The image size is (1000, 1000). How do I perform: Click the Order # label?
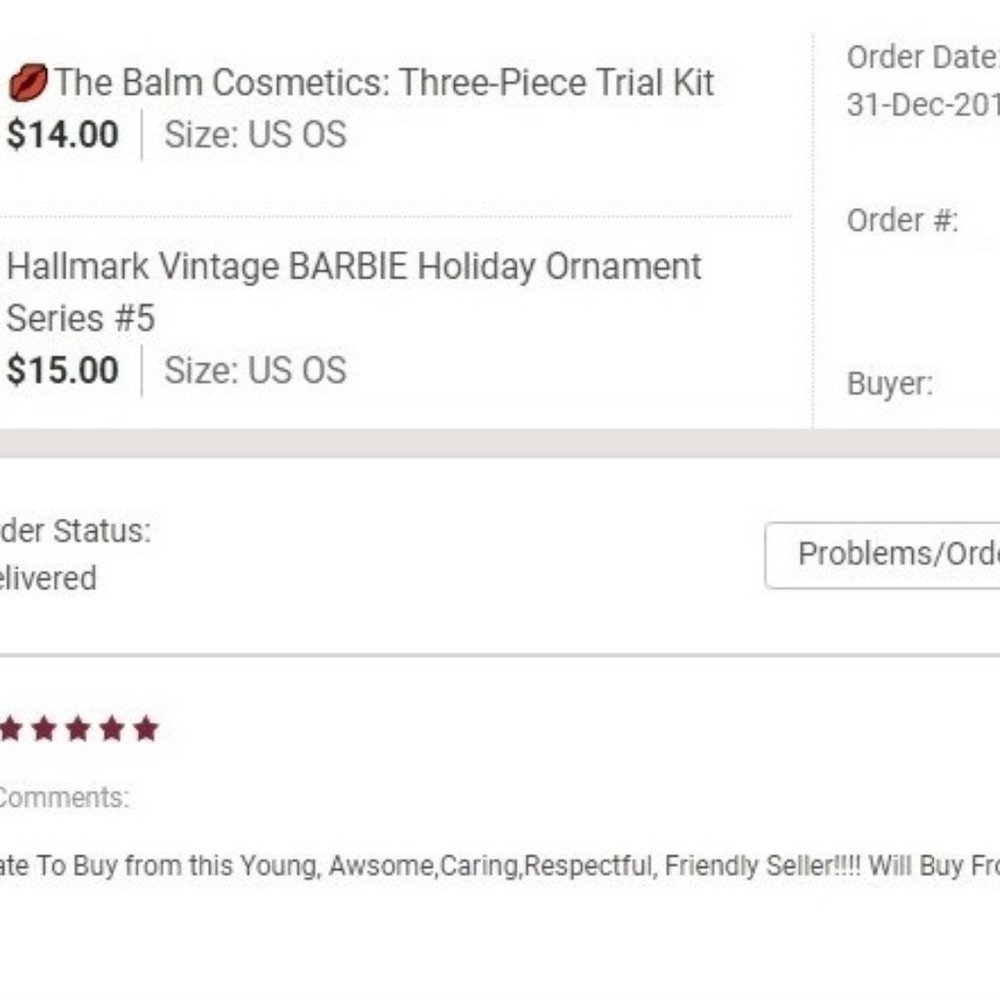click(x=902, y=221)
